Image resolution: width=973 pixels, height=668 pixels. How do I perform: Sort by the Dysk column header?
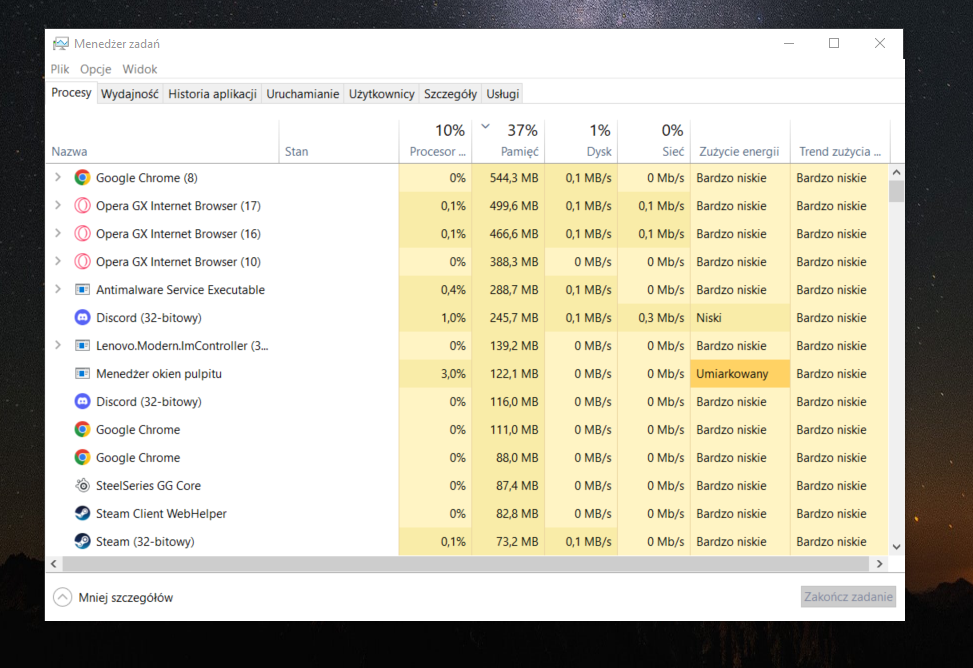[581, 142]
